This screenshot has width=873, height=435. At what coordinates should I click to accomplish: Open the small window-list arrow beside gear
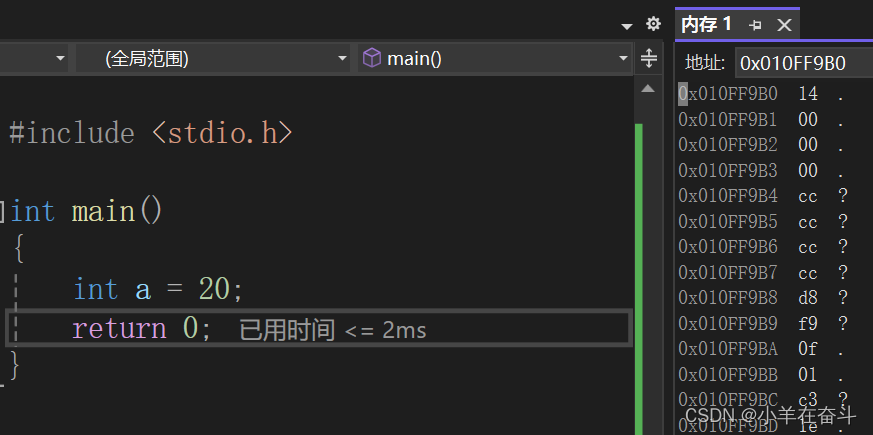[627, 26]
